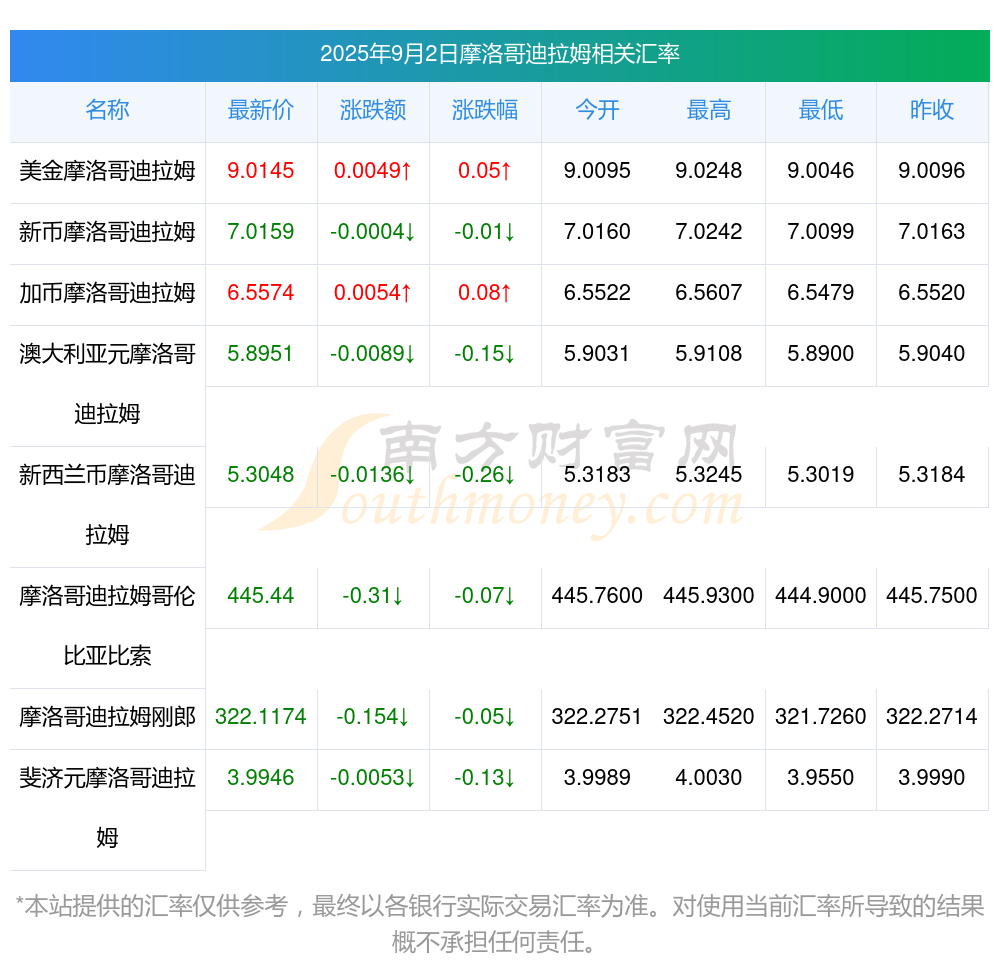Click change amount 0.0049↑

[x=373, y=171]
